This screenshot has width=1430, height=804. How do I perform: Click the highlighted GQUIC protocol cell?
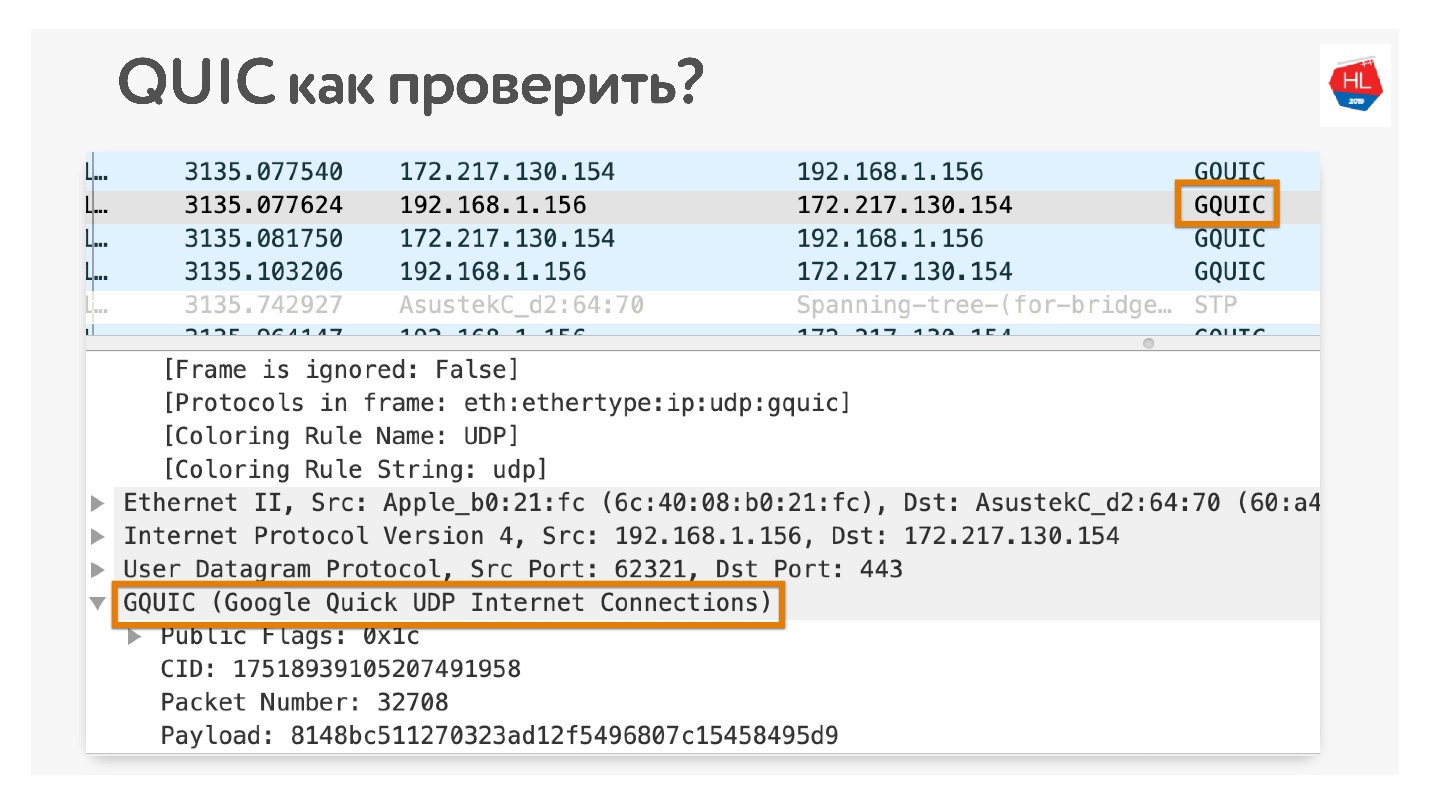[1229, 206]
